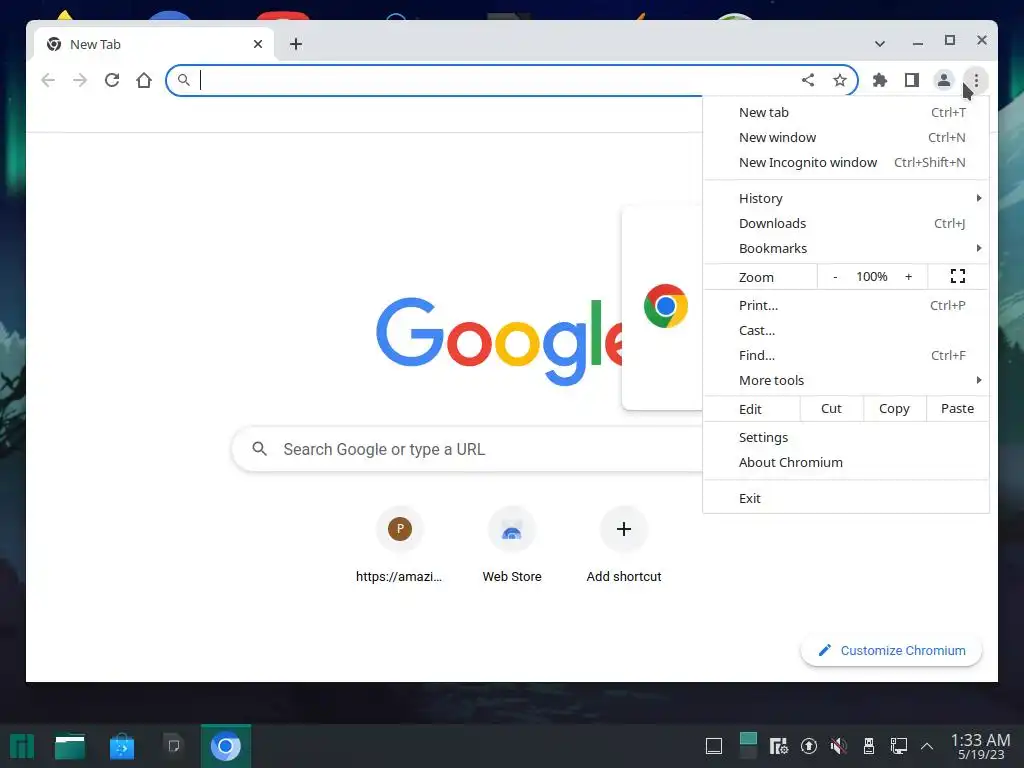Expand the History submenu
This screenshot has height=768, width=1024.
(x=846, y=198)
